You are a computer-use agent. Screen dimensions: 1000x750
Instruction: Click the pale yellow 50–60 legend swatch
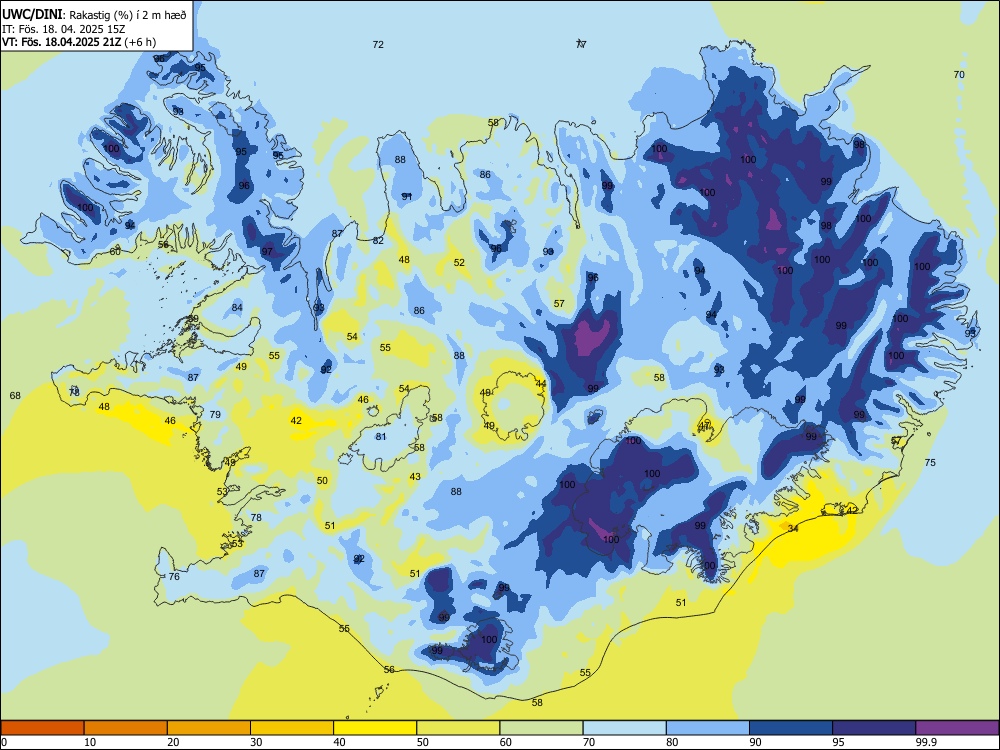coord(458,728)
